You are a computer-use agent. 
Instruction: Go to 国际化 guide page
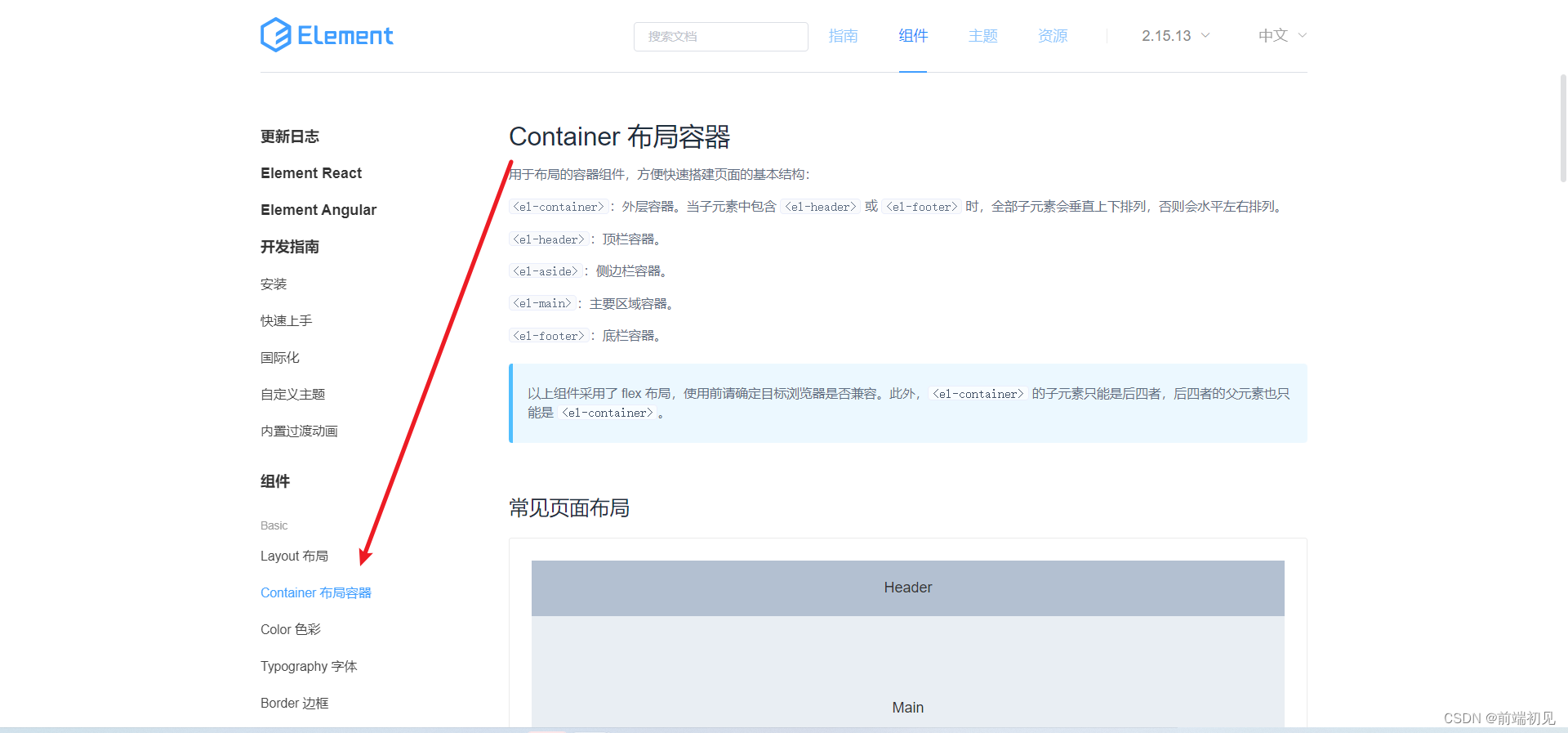point(280,358)
